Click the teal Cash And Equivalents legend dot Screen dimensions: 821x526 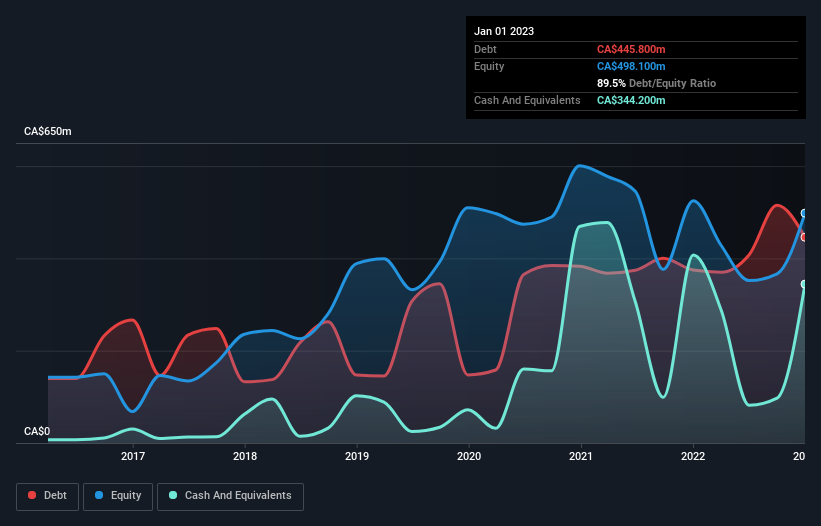tap(173, 495)
